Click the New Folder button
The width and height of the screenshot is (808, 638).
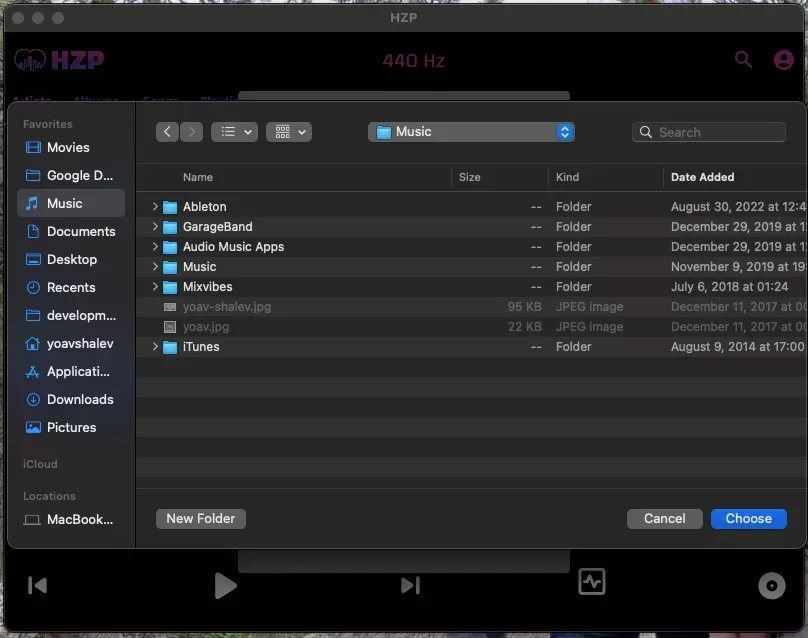click(x=201, y=518)
